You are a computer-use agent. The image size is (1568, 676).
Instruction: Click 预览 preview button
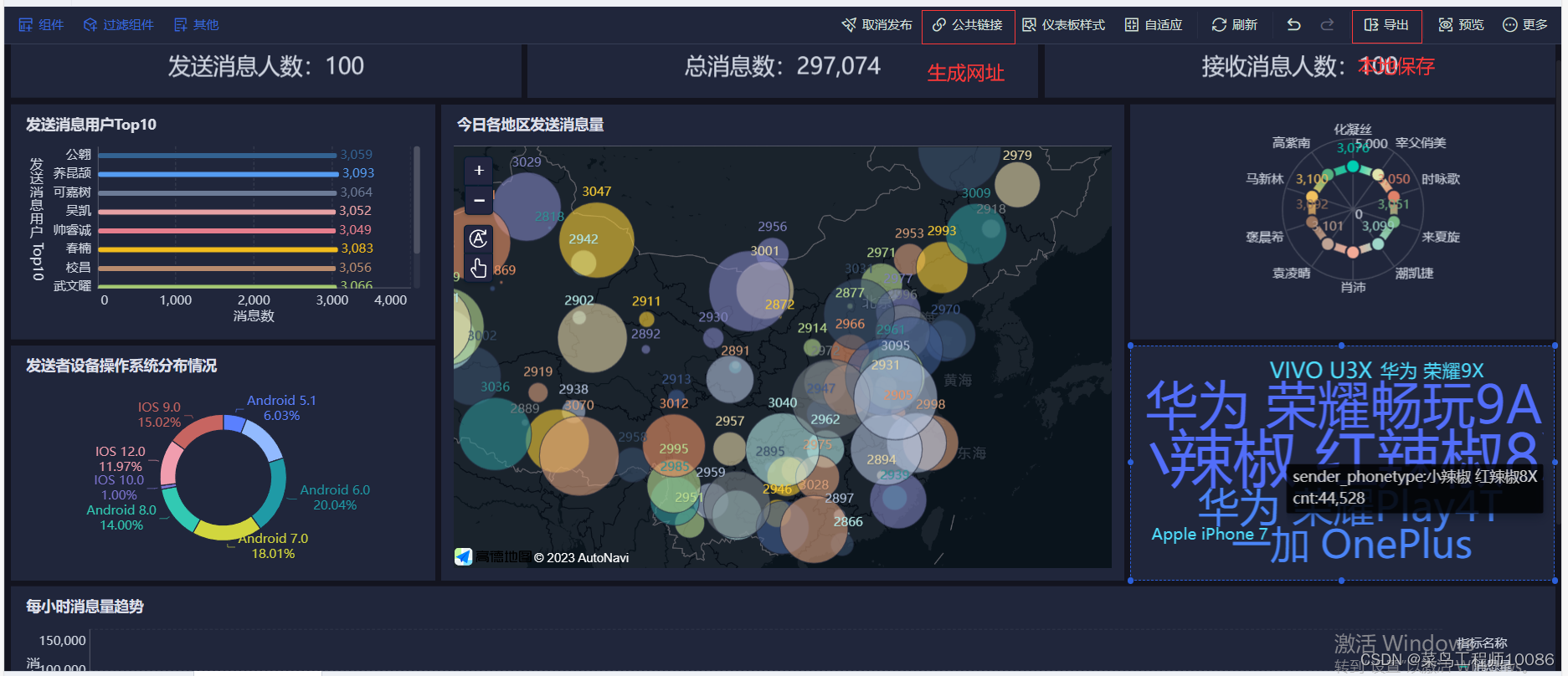1461,25
